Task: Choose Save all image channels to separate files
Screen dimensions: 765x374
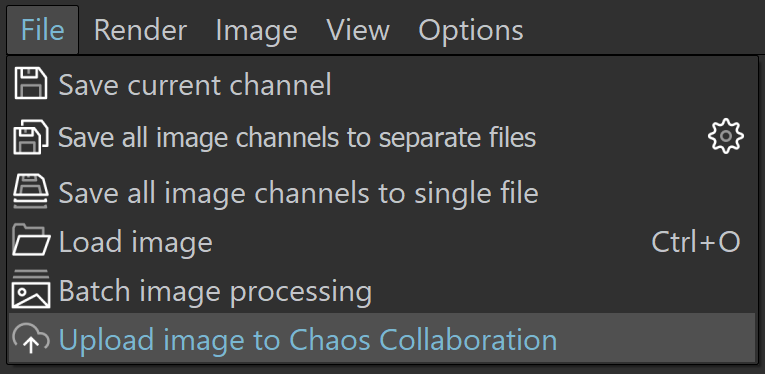Action: point(382,137)
